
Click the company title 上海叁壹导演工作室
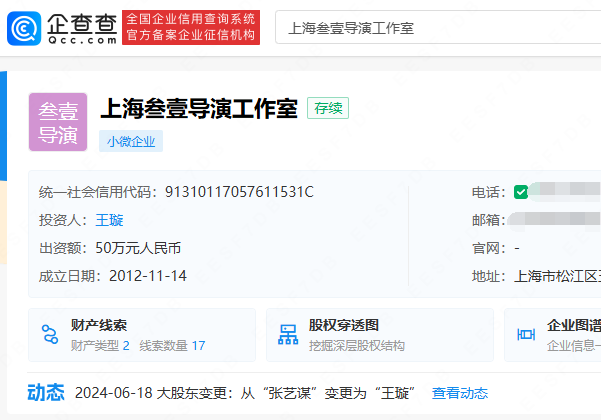(199, 108)
